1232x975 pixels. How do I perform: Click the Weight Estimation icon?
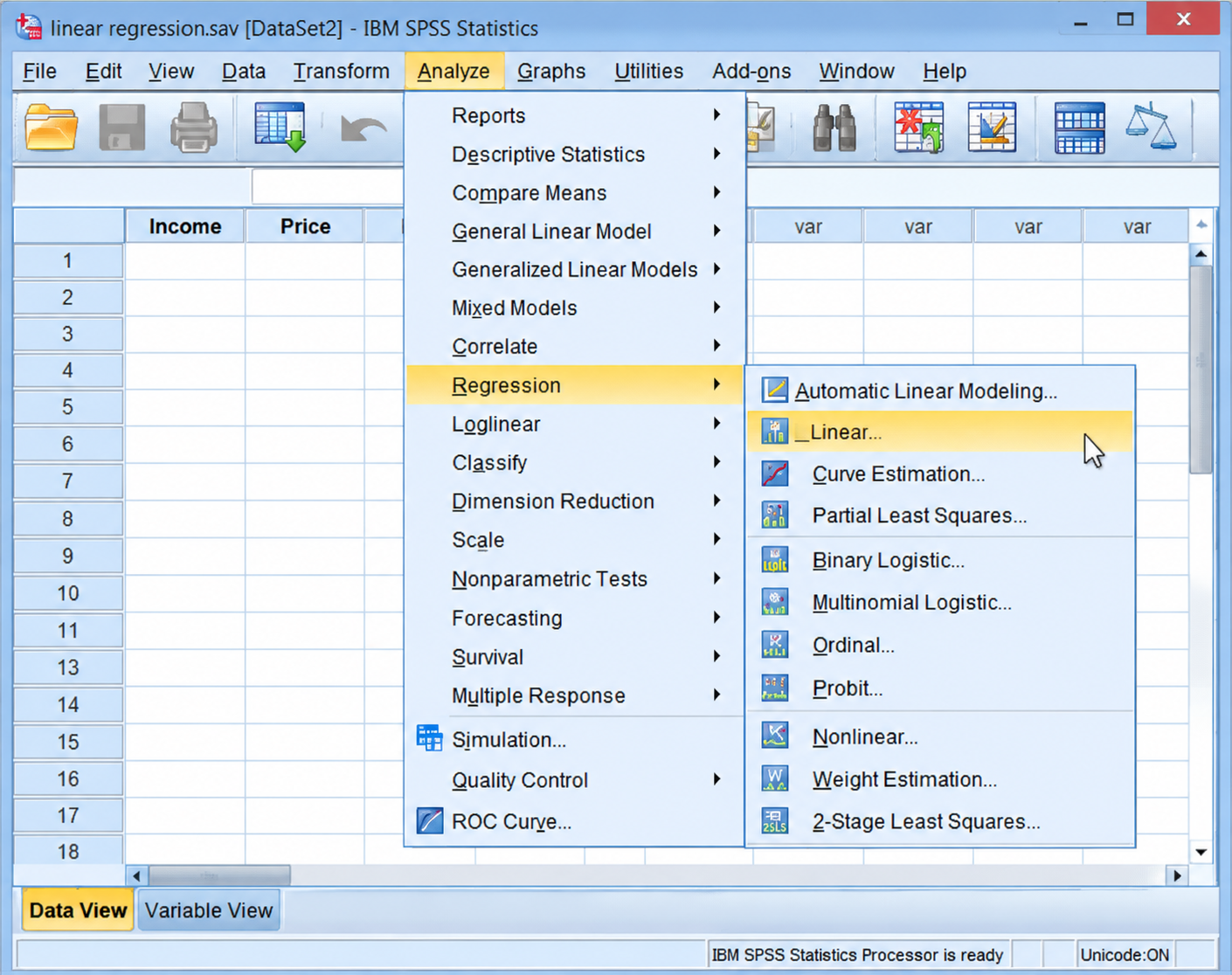(x=774, y=779)
